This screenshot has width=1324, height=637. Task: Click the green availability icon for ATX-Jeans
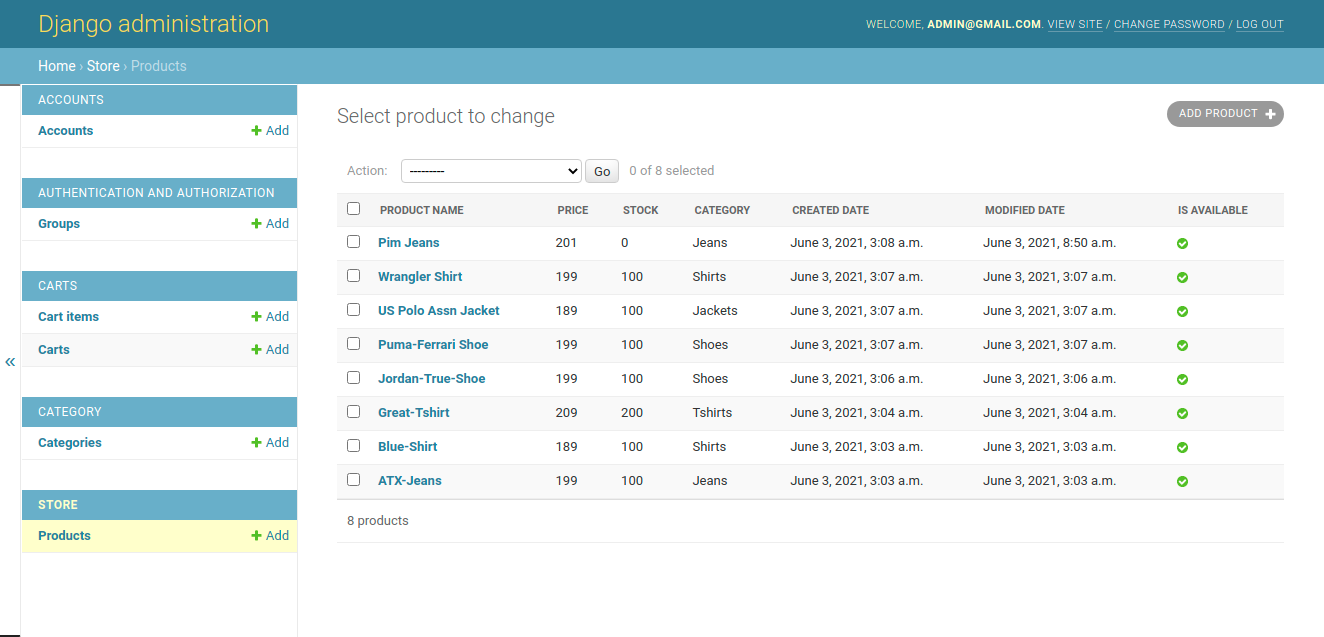tap(1182, 482)
